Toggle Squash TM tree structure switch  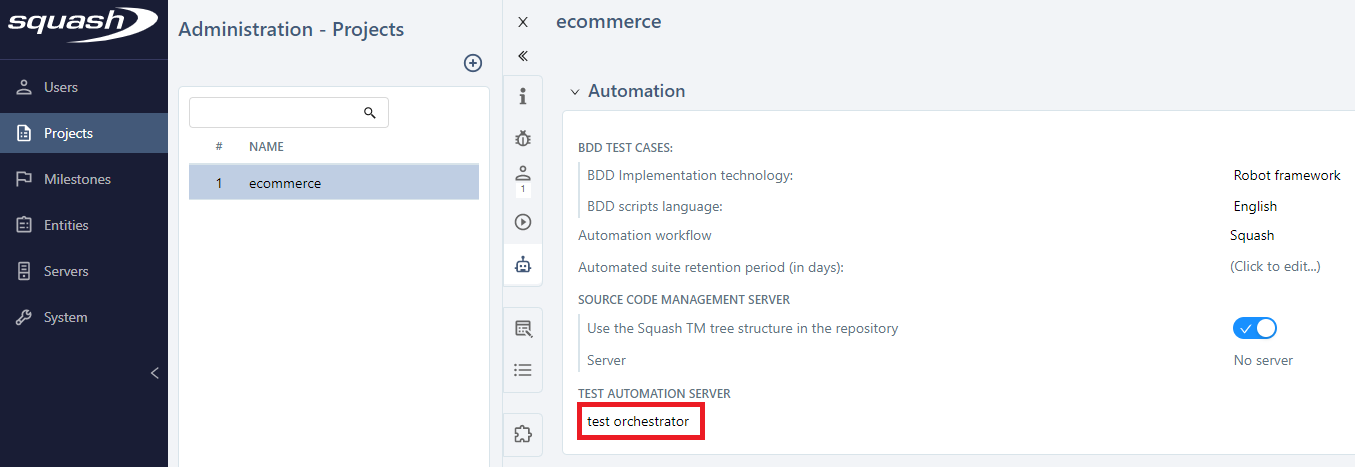pyautogui.click(x=1254, y=328)
